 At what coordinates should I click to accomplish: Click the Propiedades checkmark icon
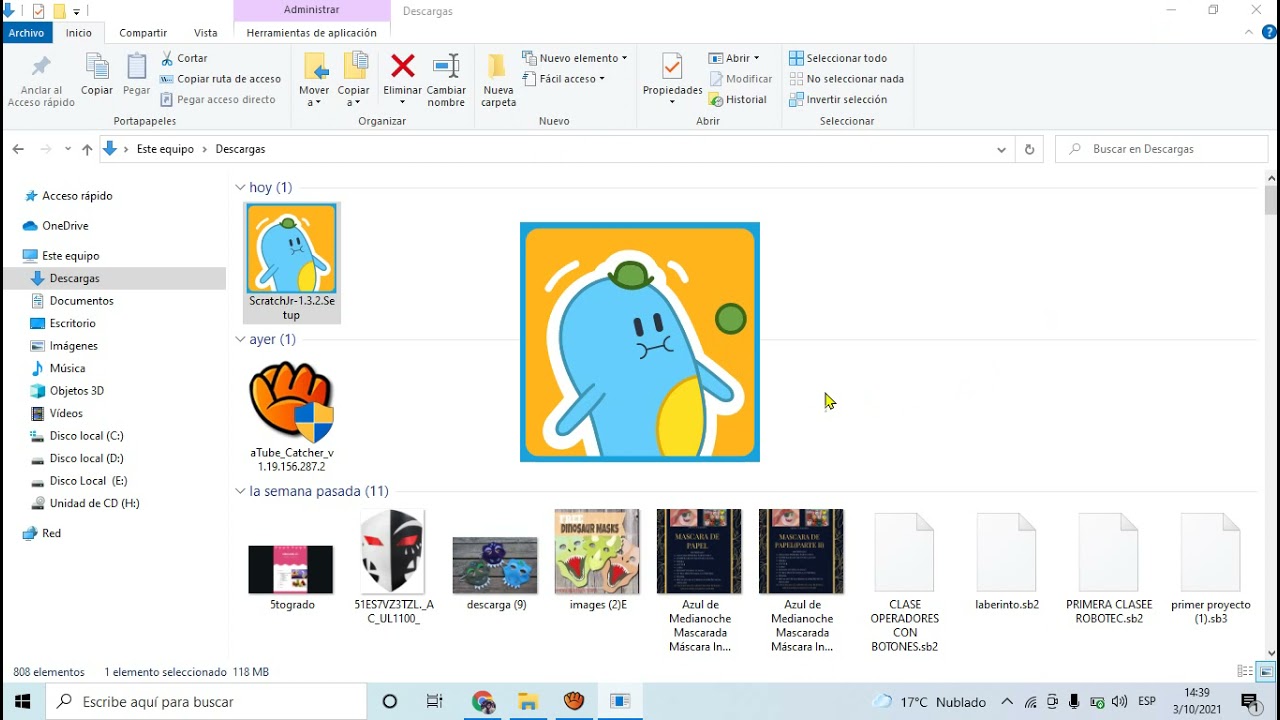672,66
